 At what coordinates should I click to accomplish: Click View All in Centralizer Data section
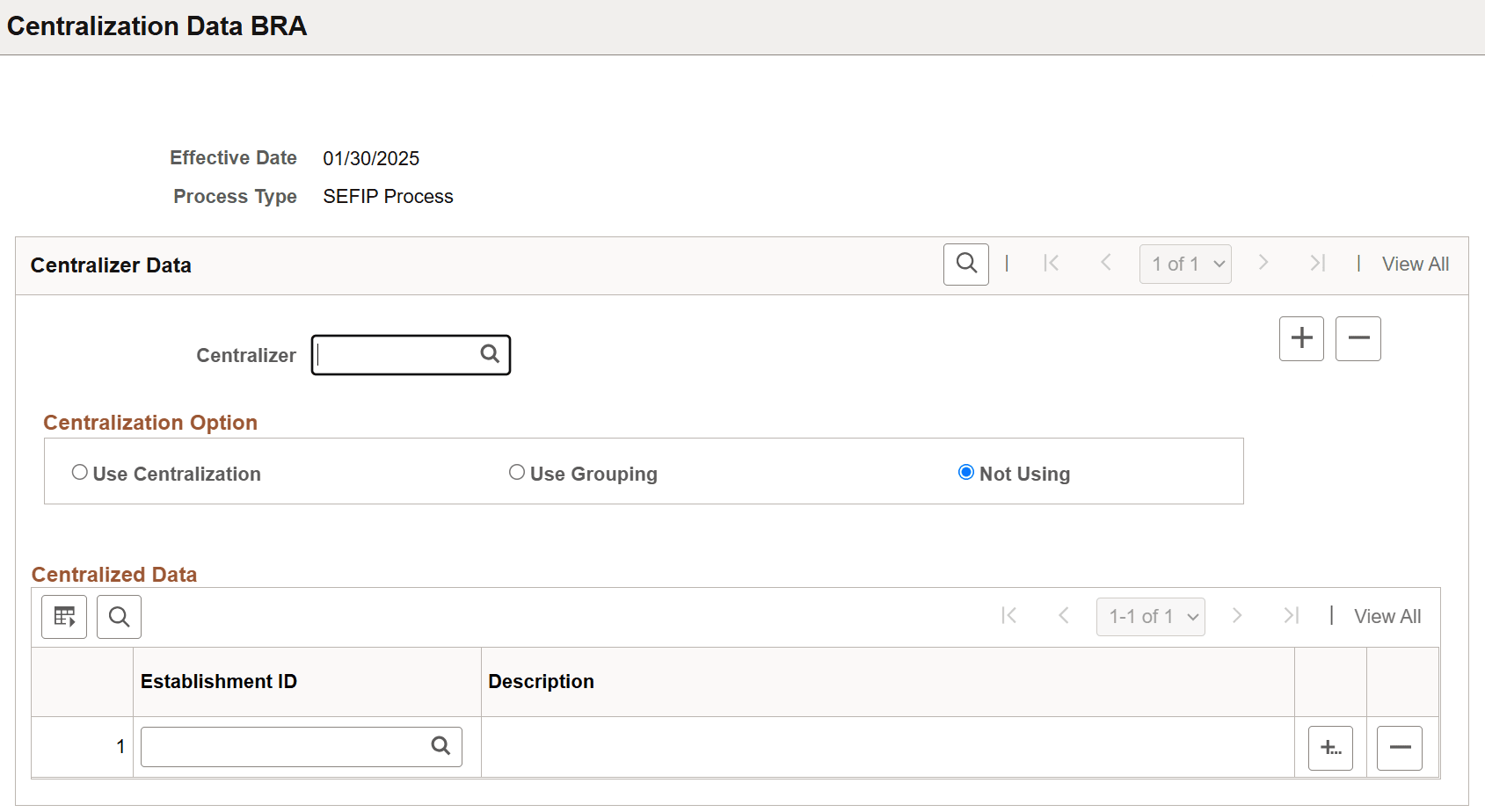(1415, 263)
